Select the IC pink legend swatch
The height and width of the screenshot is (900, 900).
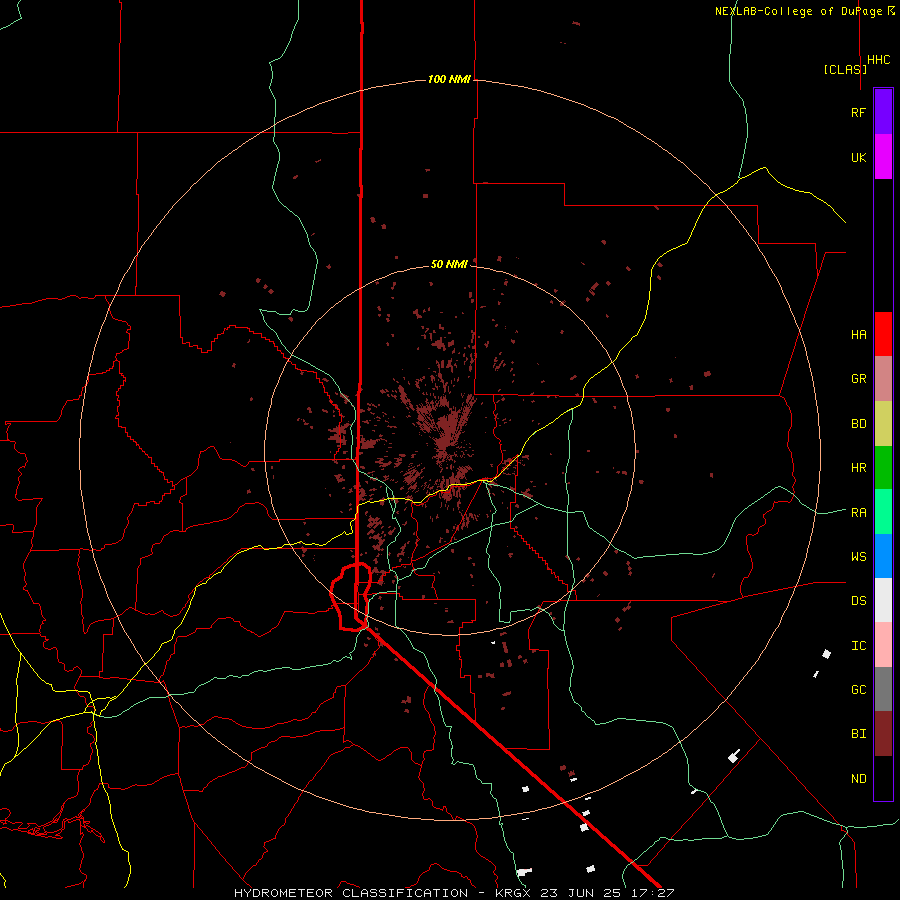pos(883,645)
